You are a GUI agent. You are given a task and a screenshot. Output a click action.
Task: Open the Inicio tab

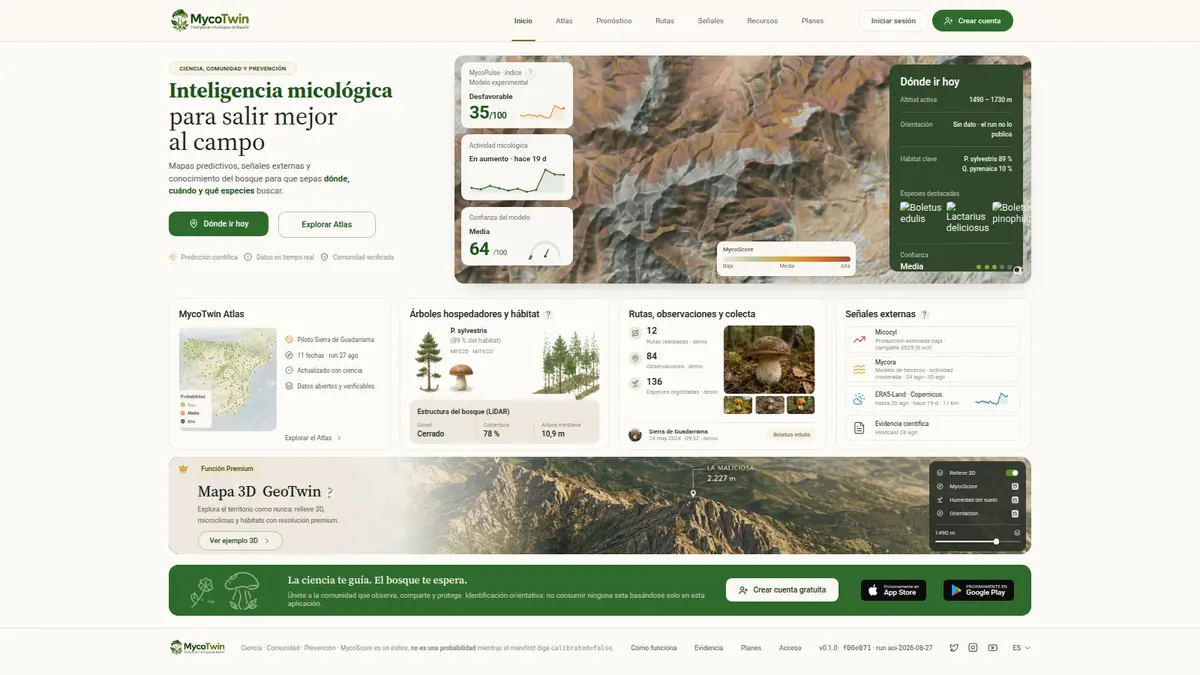pyautogui.click(x=523, y=21)
